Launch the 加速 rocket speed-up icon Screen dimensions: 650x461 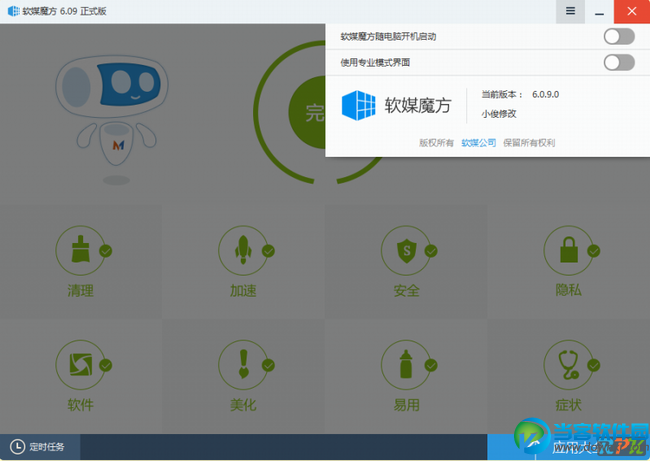click(243, 250)
